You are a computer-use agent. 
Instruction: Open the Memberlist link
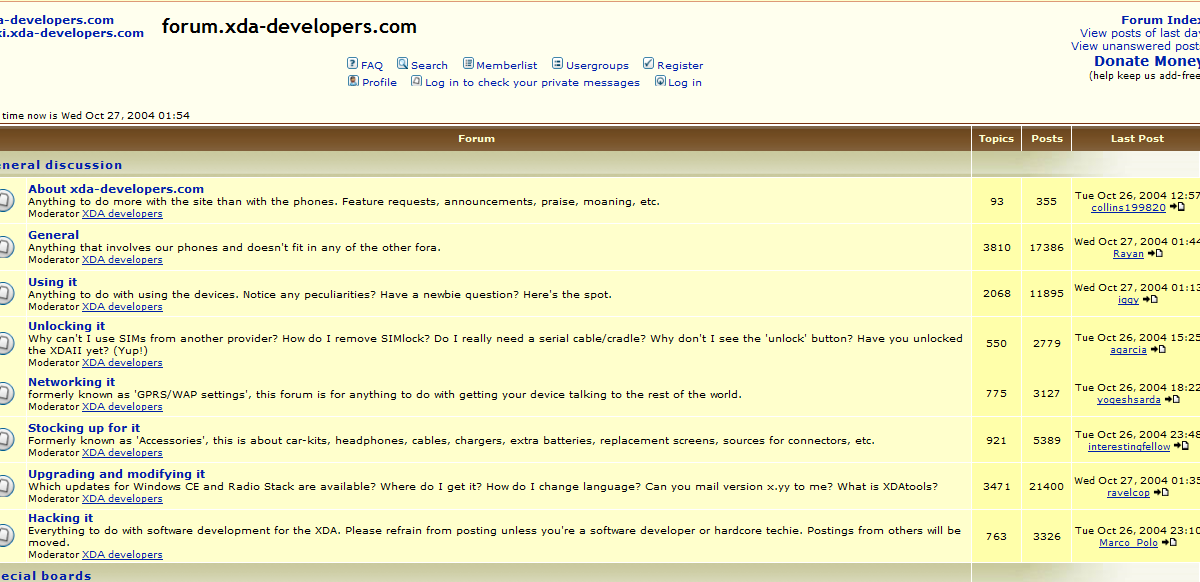(507, 66)
